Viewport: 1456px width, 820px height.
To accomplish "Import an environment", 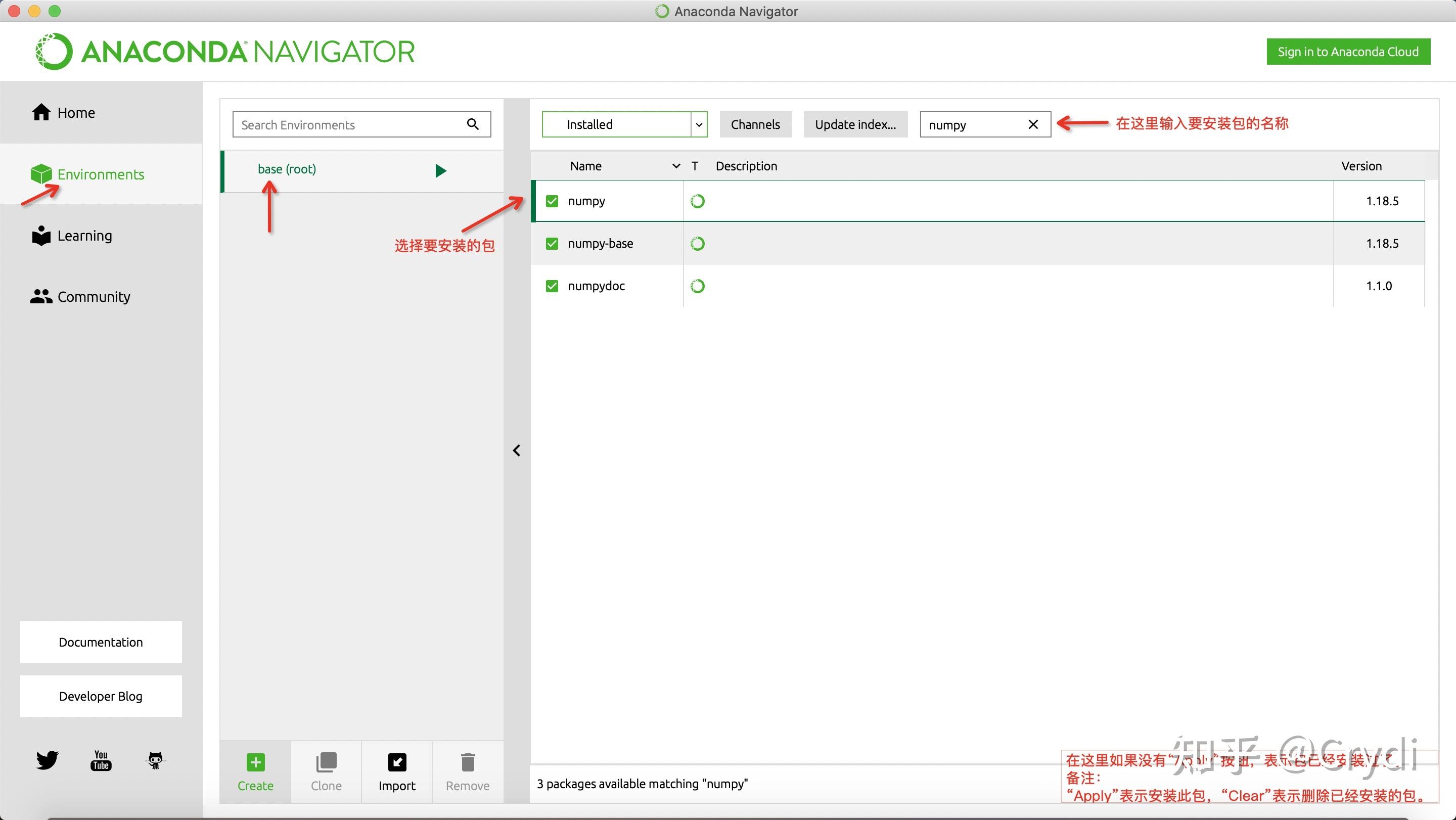I will click(x=397, y=772).
